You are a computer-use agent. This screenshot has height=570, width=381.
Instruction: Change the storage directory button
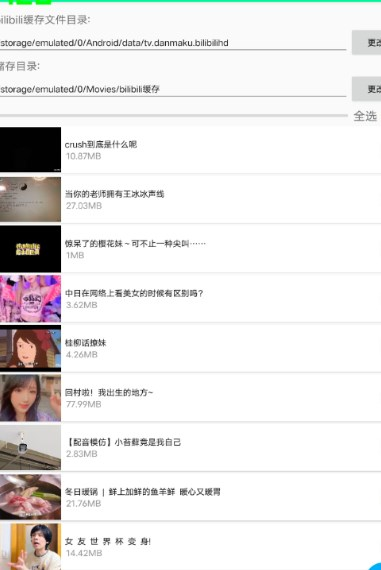(366, 89)
